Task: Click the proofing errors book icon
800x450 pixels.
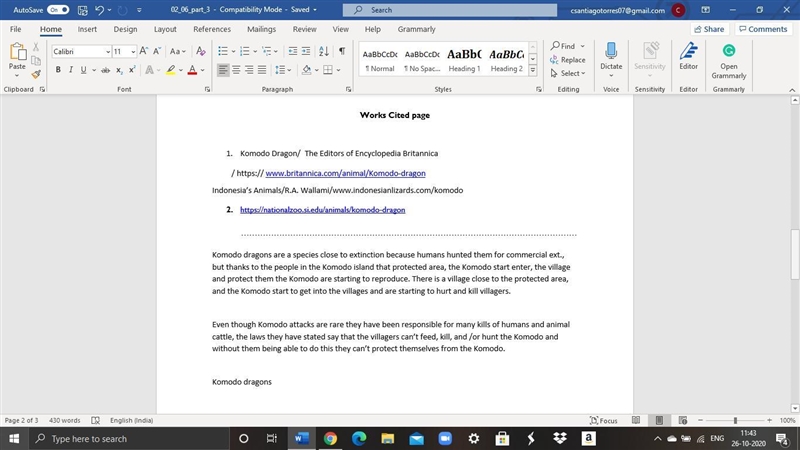Action: [95, 420]
